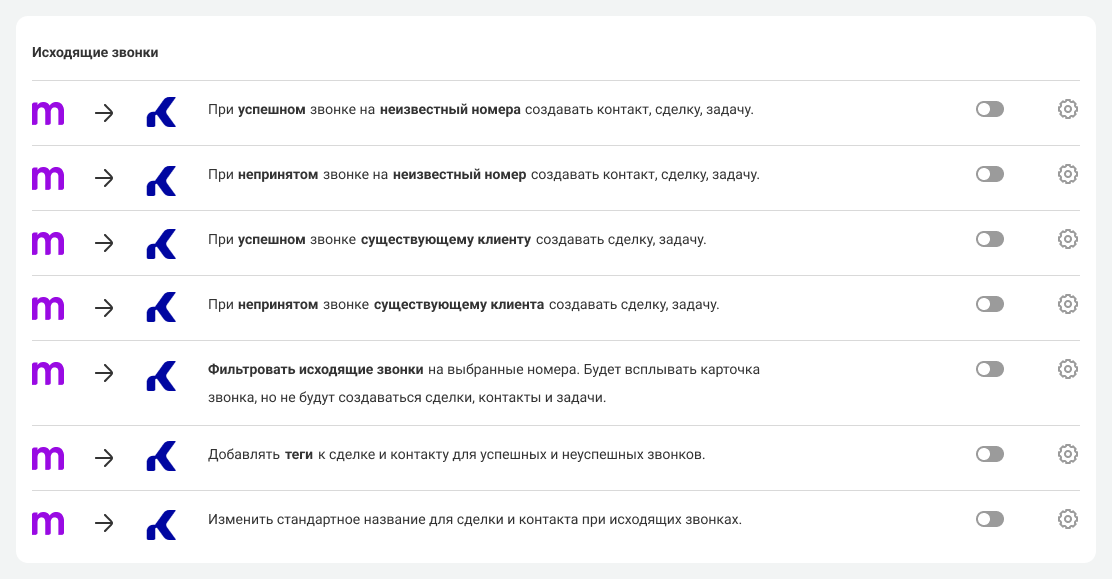Enable toggle for successful call to unknown number

pos(989,109)
